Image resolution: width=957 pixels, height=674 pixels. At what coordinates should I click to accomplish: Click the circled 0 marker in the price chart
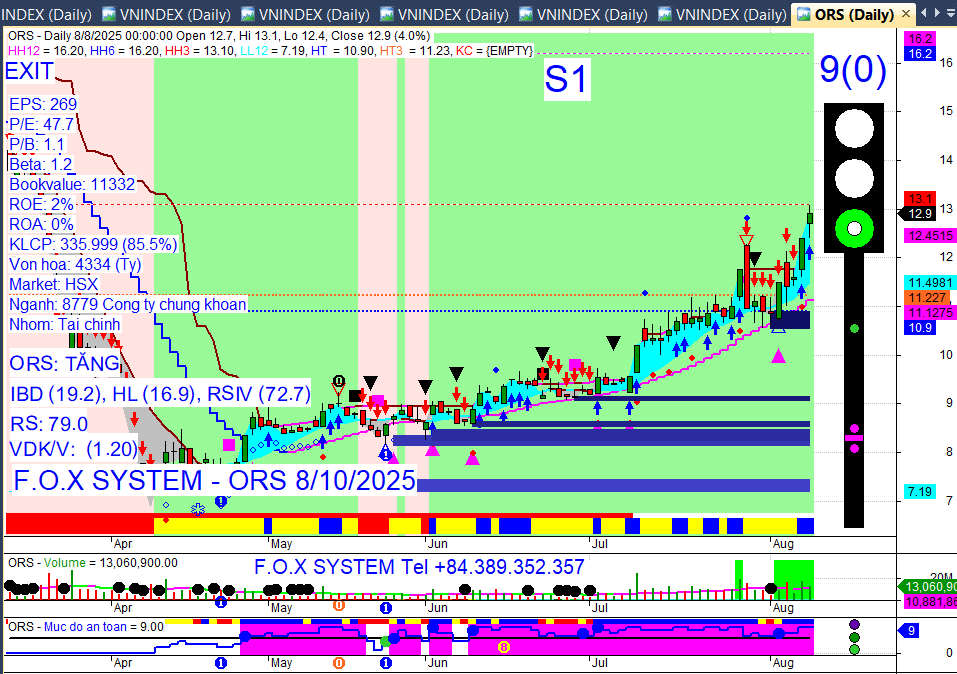339,380
